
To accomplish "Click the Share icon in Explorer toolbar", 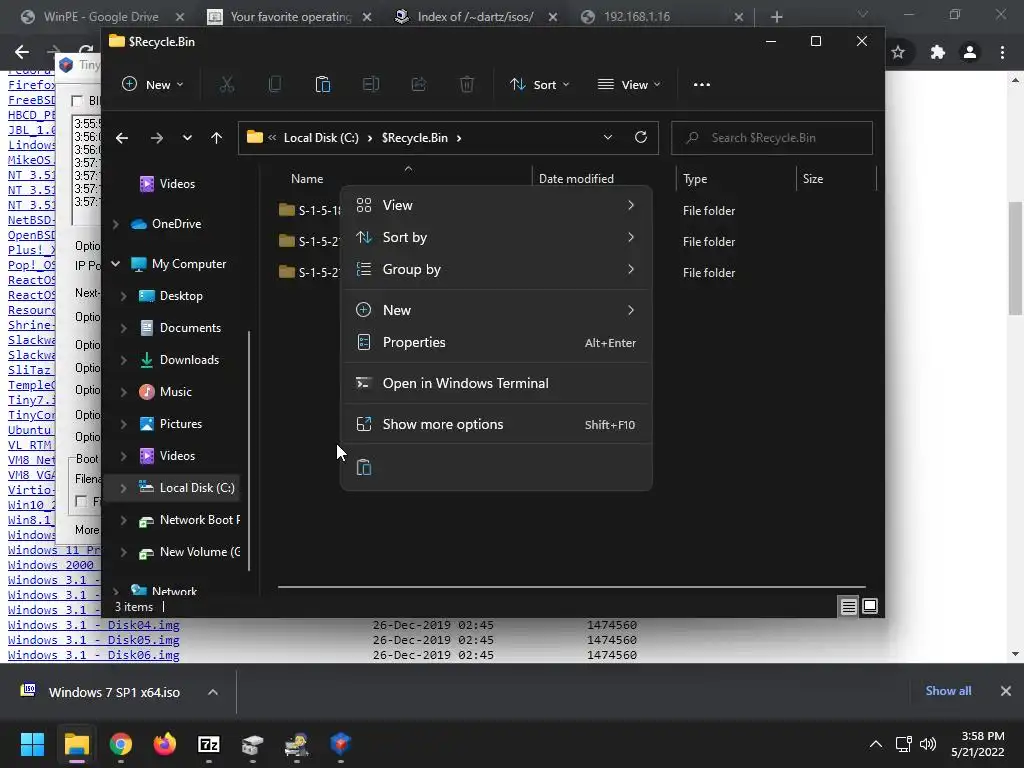I will click(x=419, y=84).
